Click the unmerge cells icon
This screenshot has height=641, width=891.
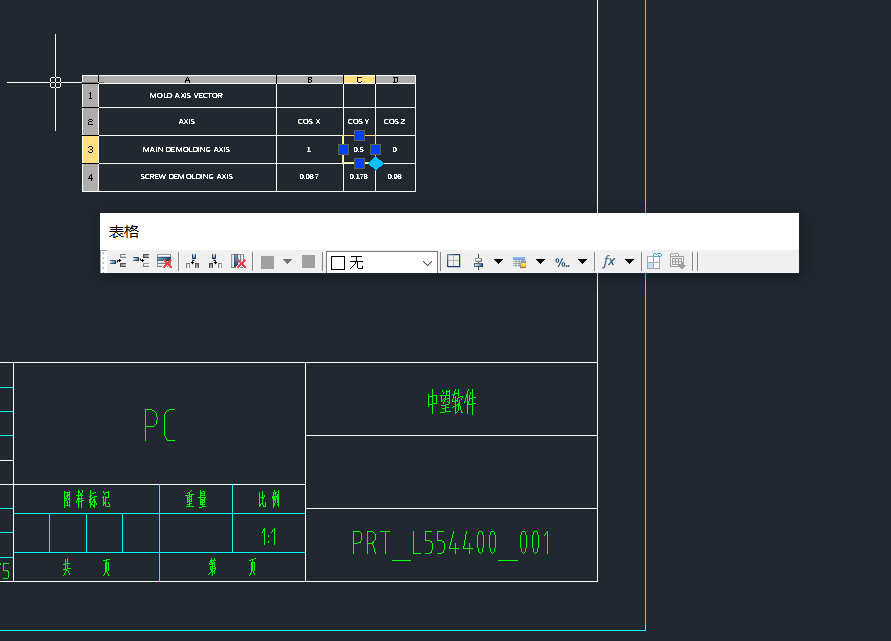(309, 261)
